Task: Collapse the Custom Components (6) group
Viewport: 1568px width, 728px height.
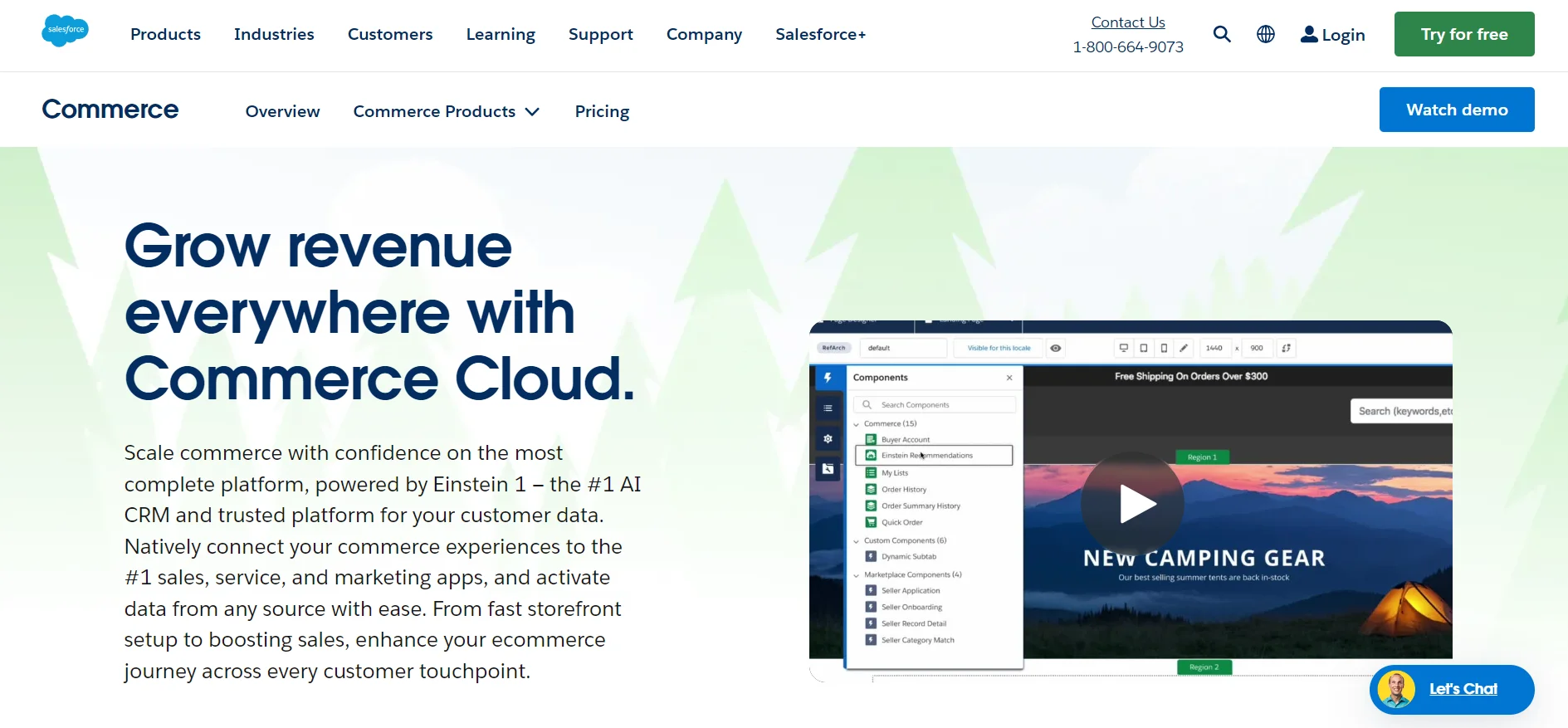Action: coord(857,541)
